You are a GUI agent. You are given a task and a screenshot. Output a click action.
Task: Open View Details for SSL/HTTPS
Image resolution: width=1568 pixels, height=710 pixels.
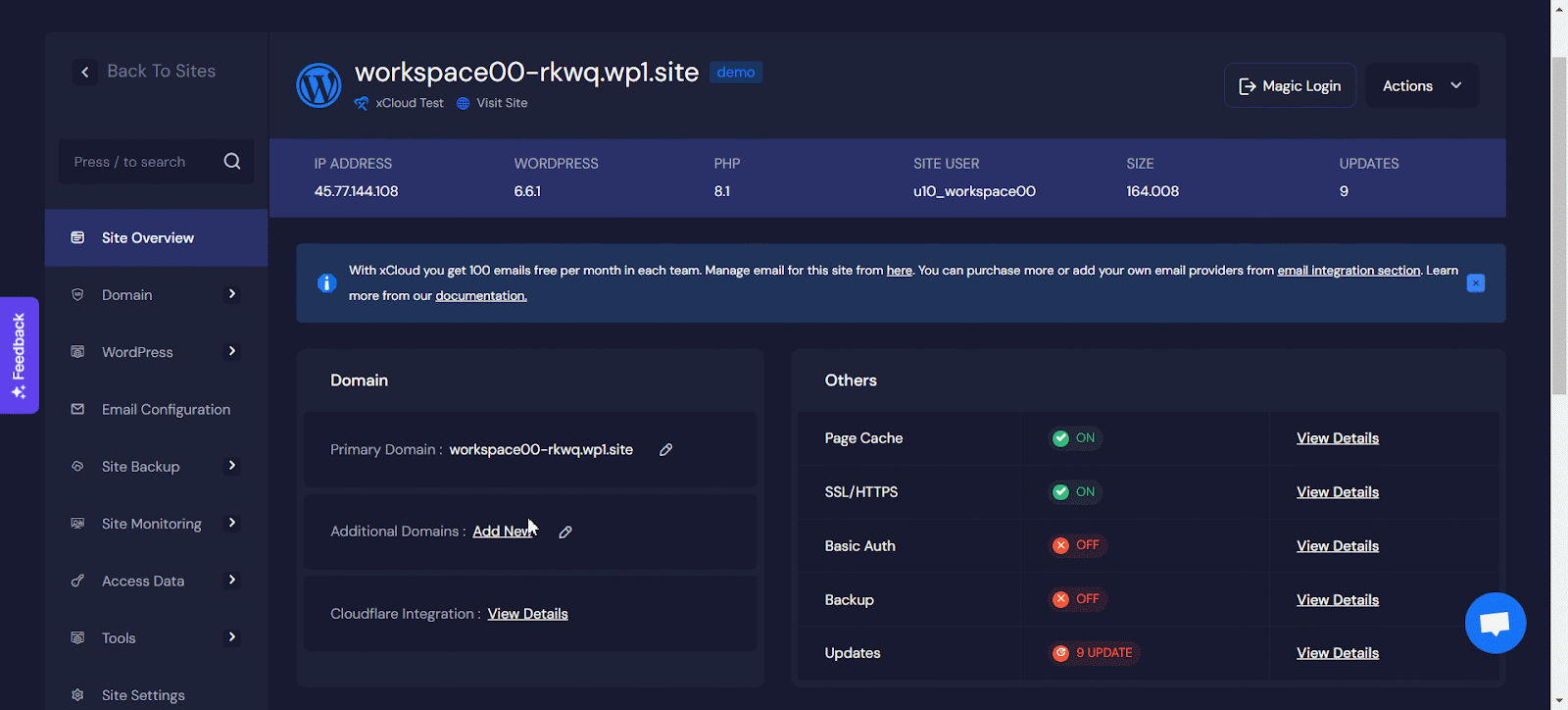click(1338, 492)
